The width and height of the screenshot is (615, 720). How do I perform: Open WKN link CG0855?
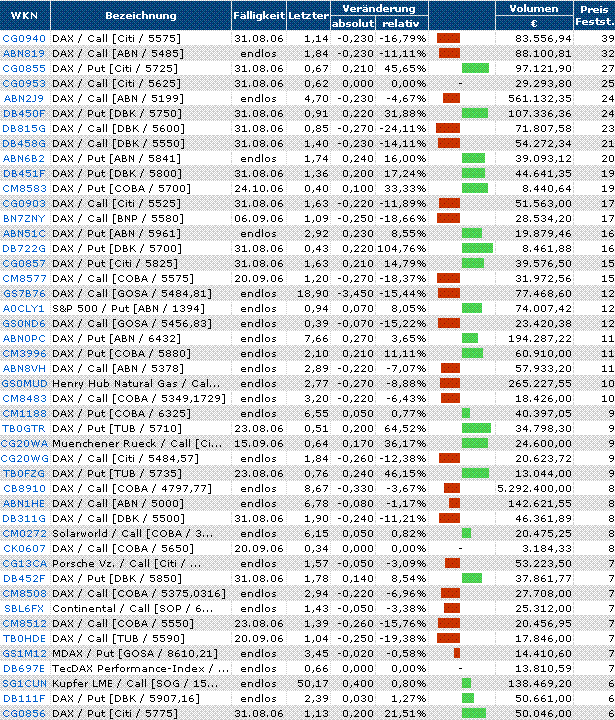click(24, 69)
